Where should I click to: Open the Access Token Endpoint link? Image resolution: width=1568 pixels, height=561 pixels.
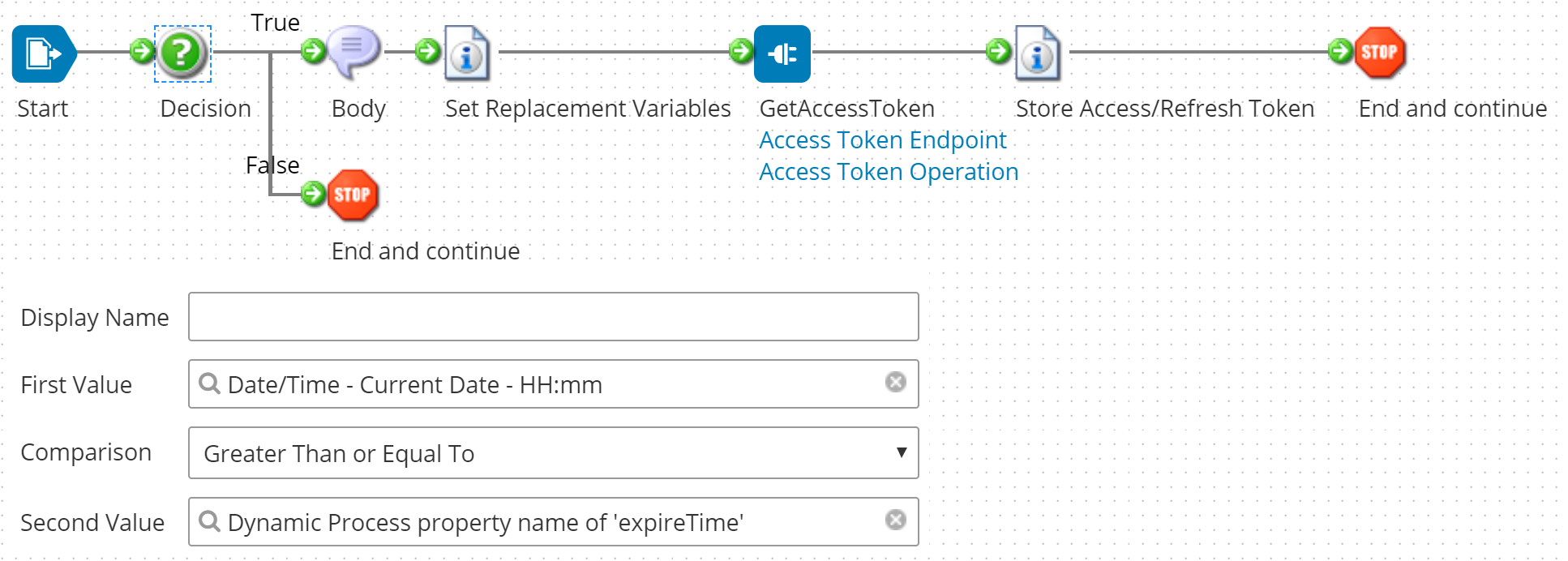[x=882, y=140]
